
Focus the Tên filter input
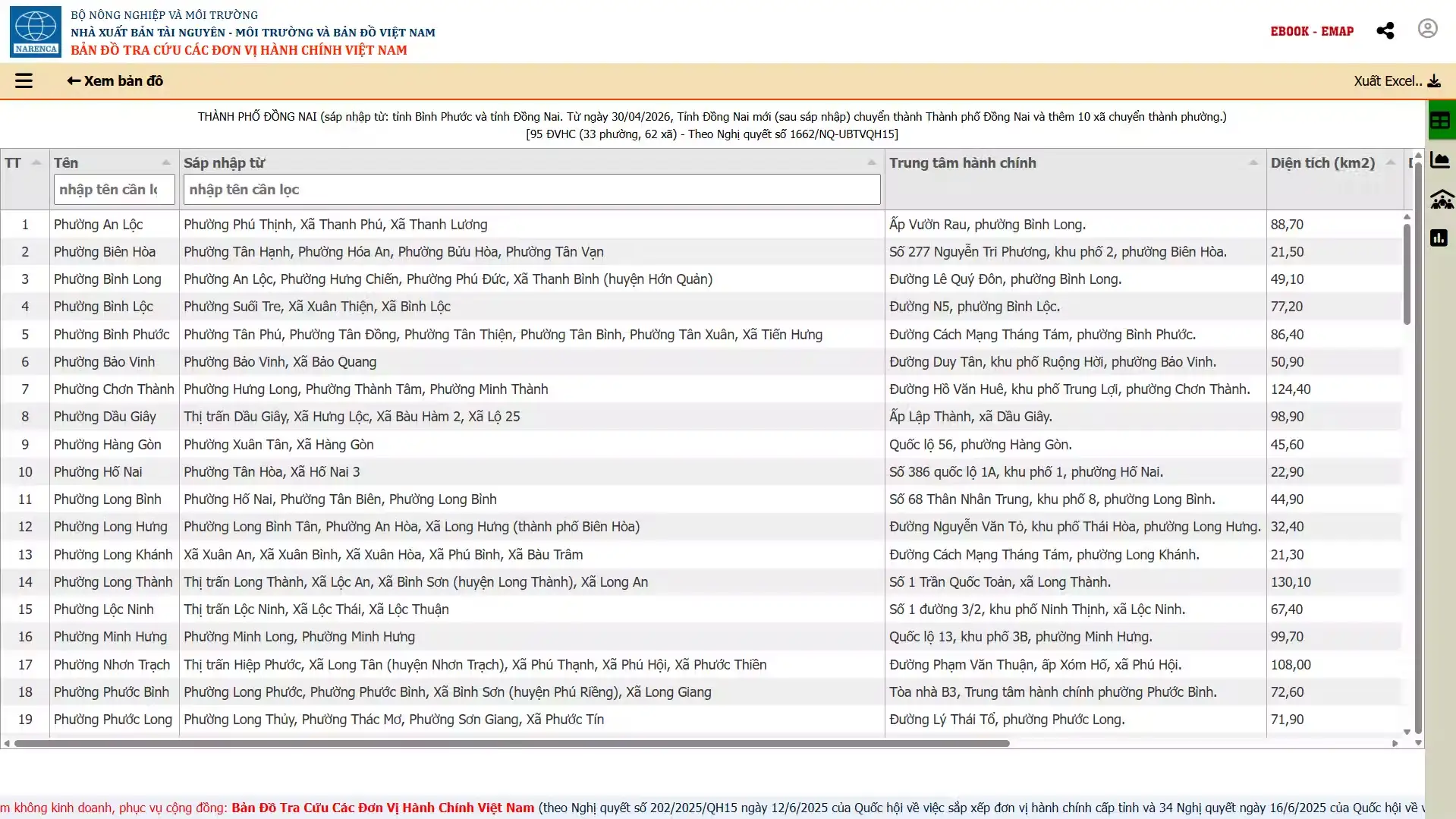(114, 190)
